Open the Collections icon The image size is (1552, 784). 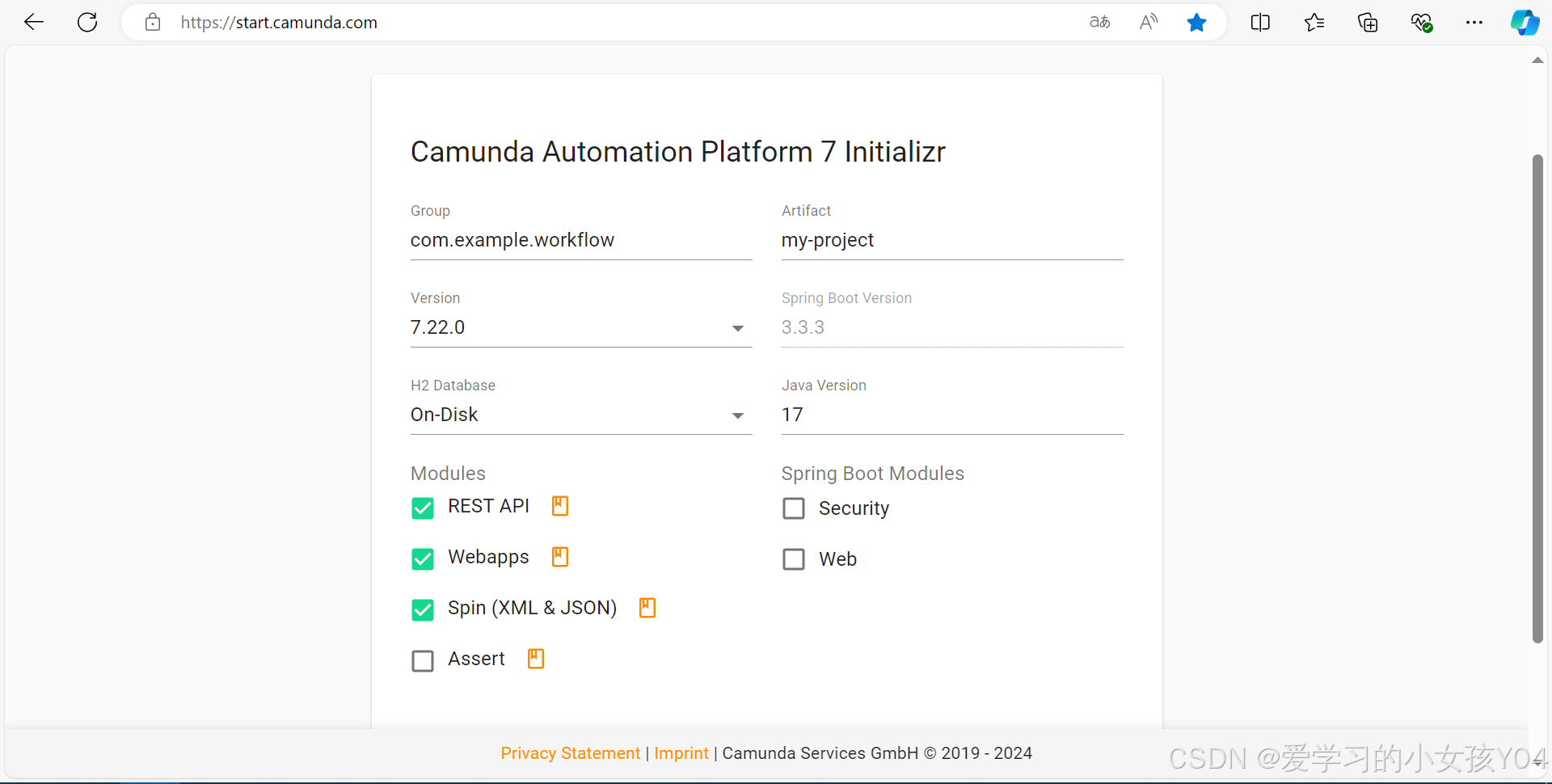1368,22
